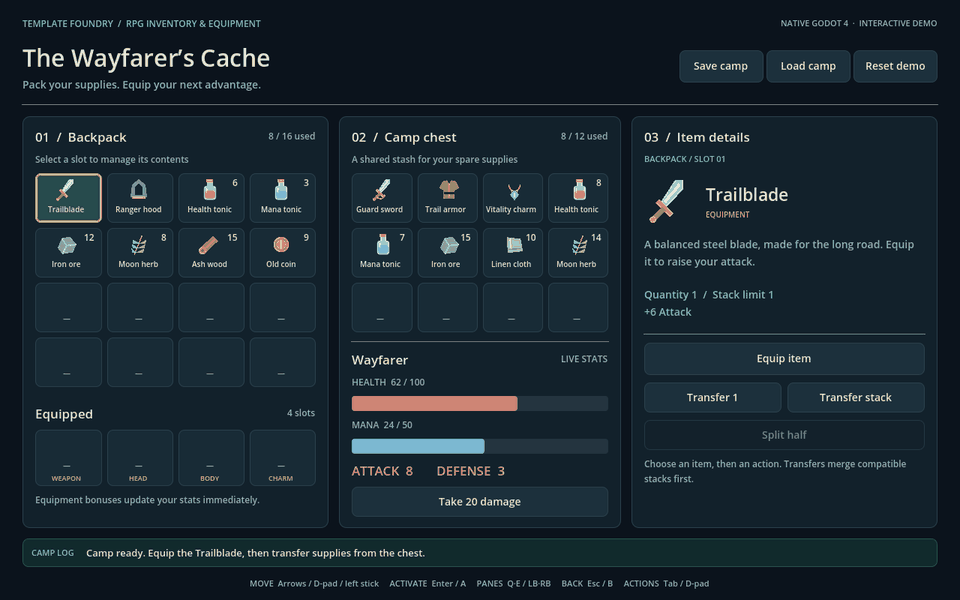
Task: Save the camp
Action: pos(721,66)
